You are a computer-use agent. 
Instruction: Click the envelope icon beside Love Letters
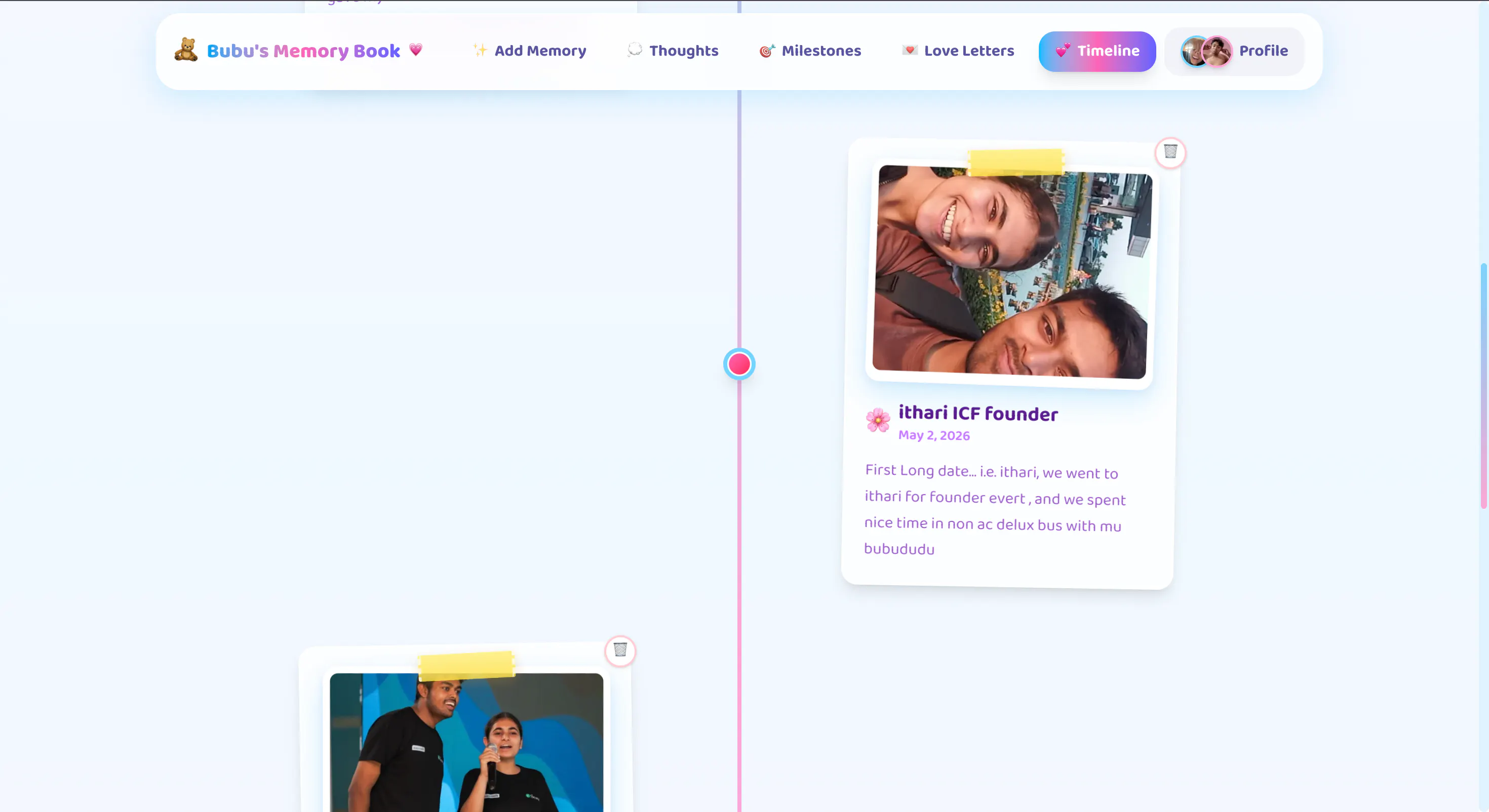tap(910, 50)
